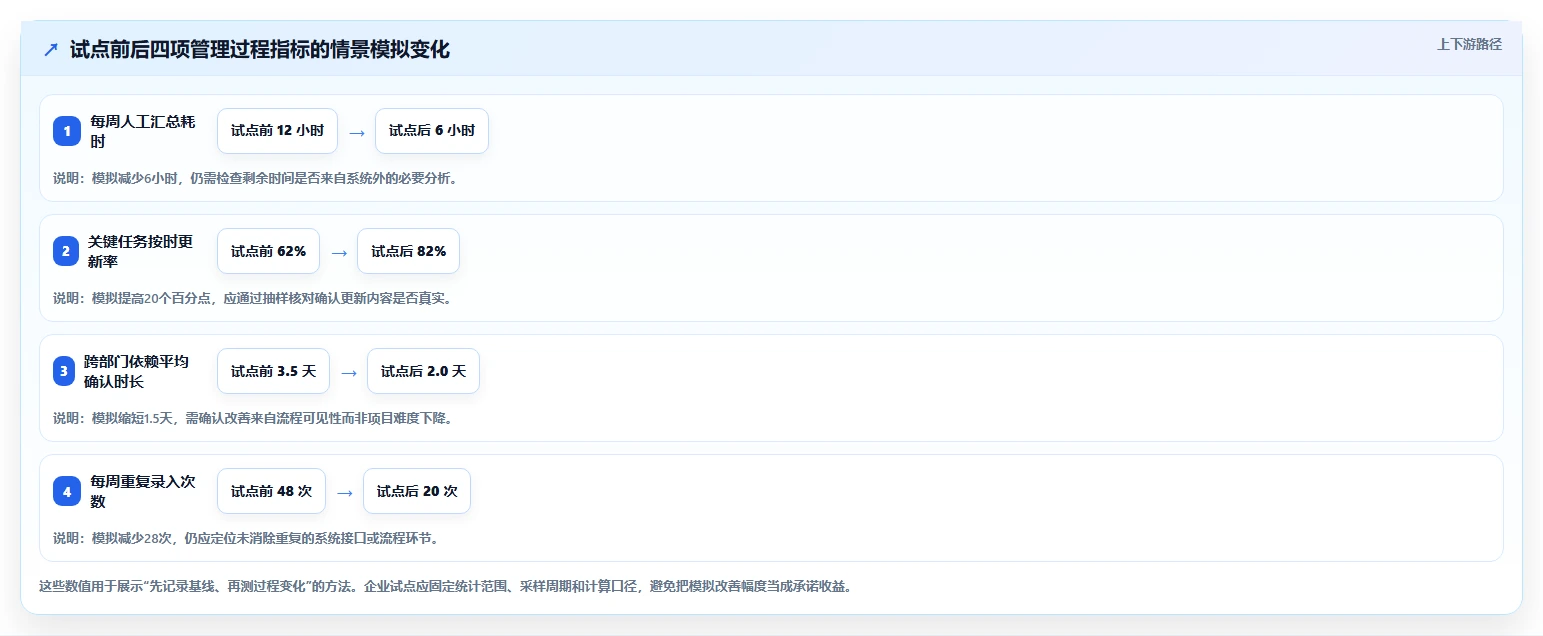The width and height of the screenshot is (1543, 636).
Task: Click the 试点后 20 次 pill
Action: [x=416, y=491]
